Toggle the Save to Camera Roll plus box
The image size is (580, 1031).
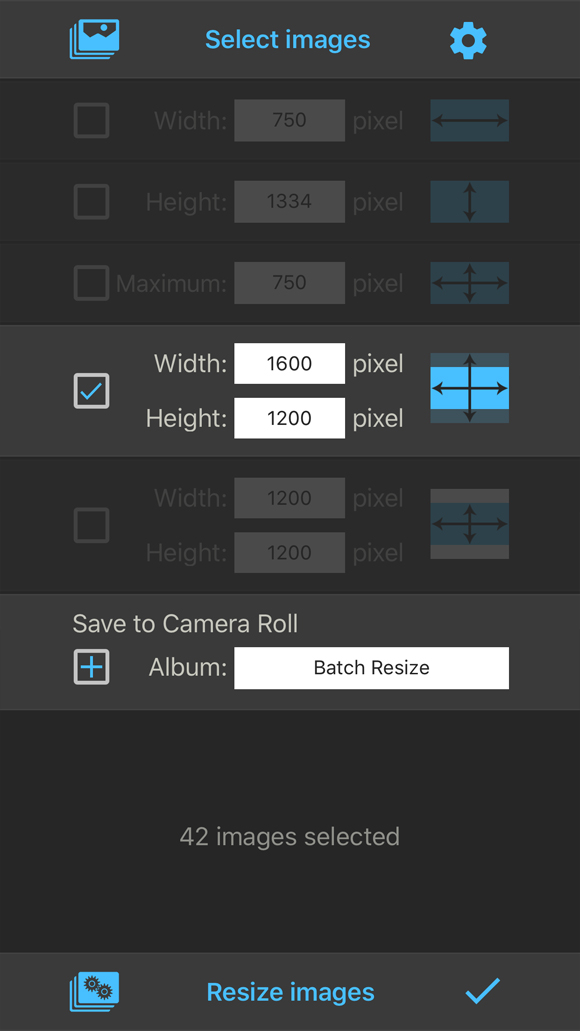pyautogui.click(x=91, y=667)
